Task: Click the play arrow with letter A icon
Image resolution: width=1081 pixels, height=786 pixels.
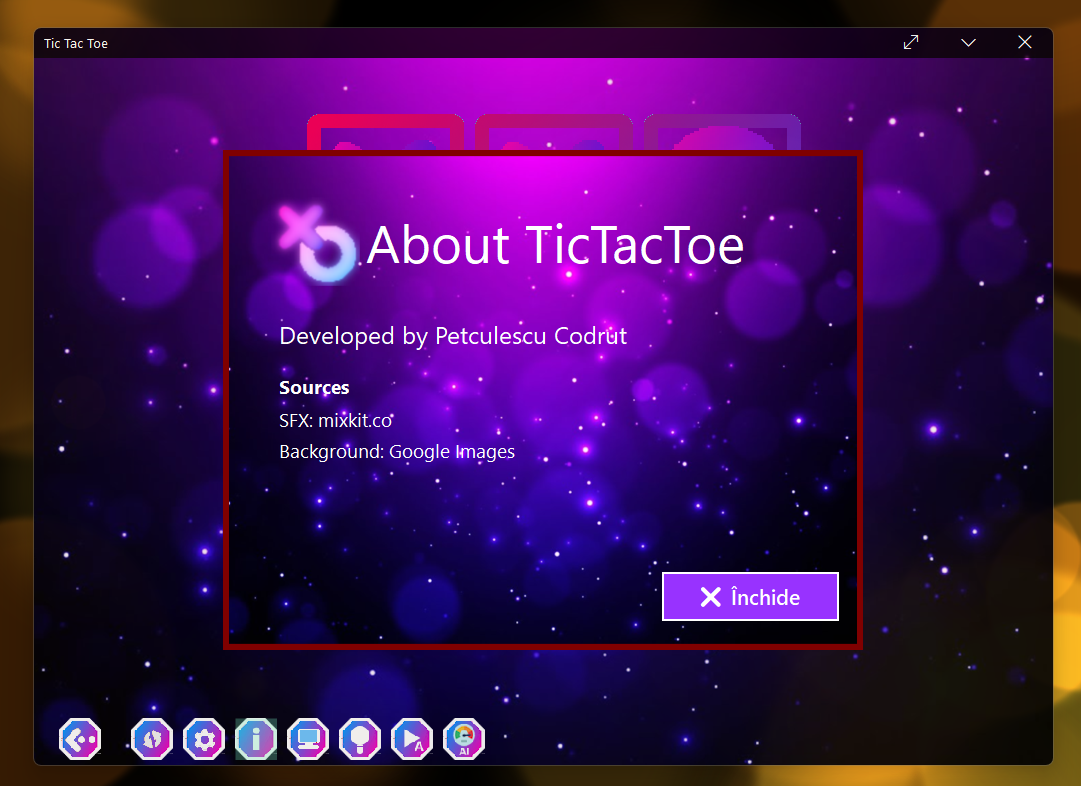Action: tap(412, 739)
